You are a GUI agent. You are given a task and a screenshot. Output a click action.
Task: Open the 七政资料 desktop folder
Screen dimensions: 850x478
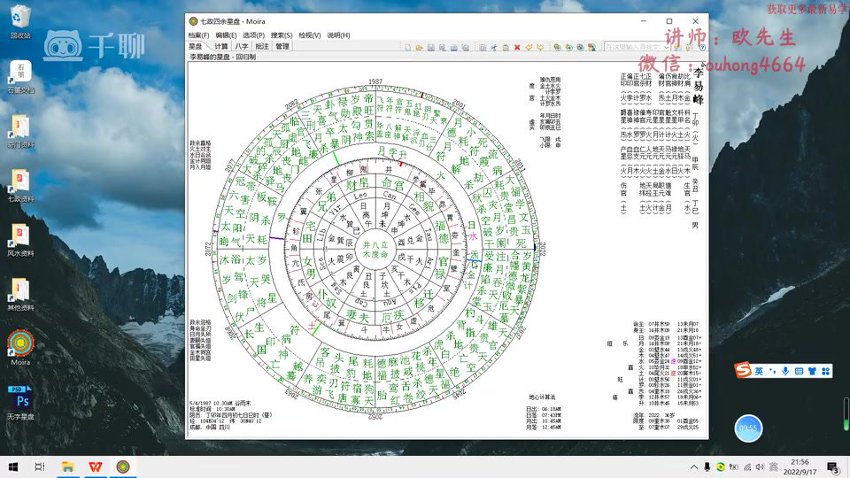[21, 185]
